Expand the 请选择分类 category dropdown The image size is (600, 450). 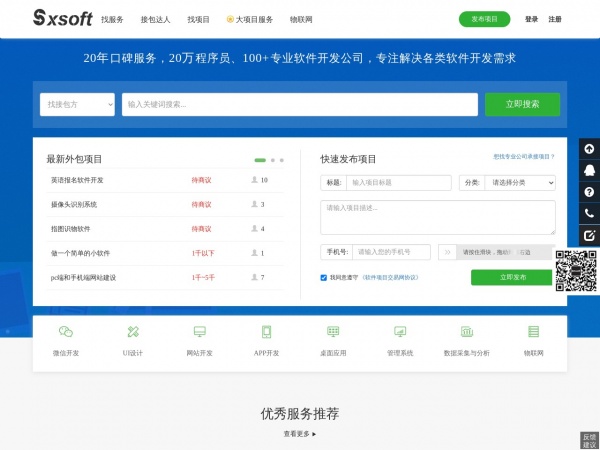pyautogui.click(x=507, y=183)
